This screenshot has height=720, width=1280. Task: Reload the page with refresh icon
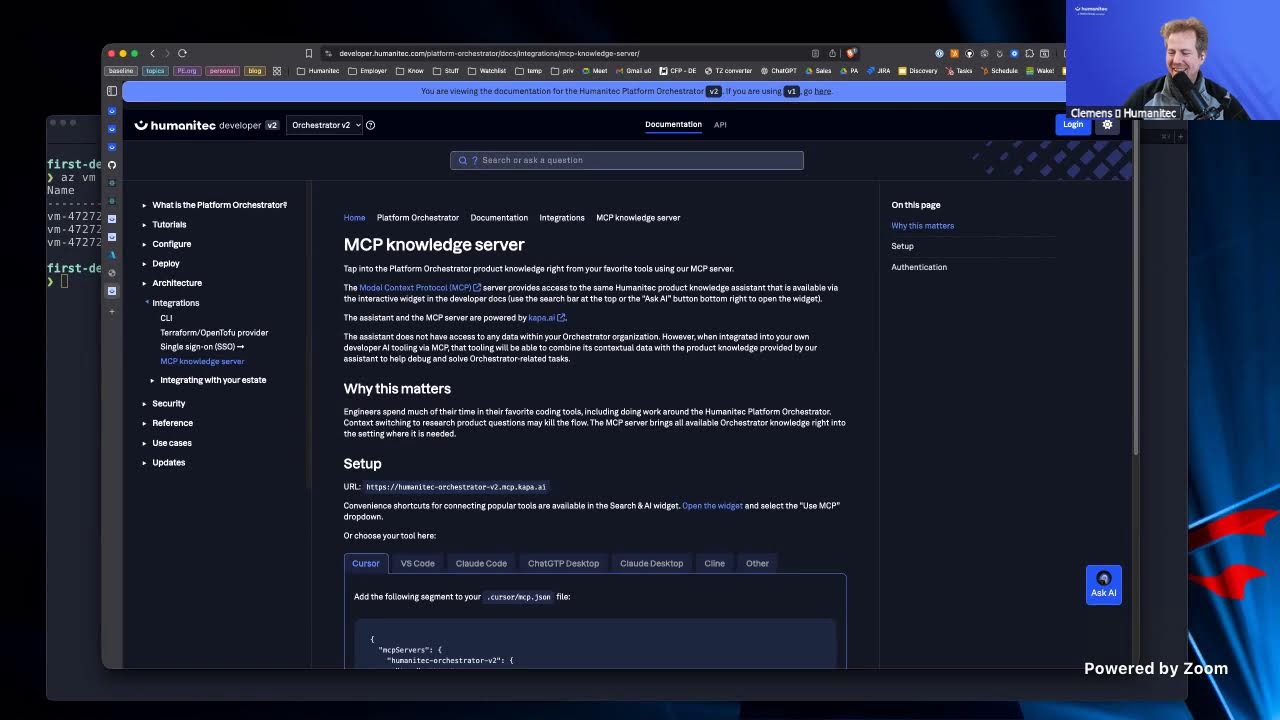tap(182, 53)
